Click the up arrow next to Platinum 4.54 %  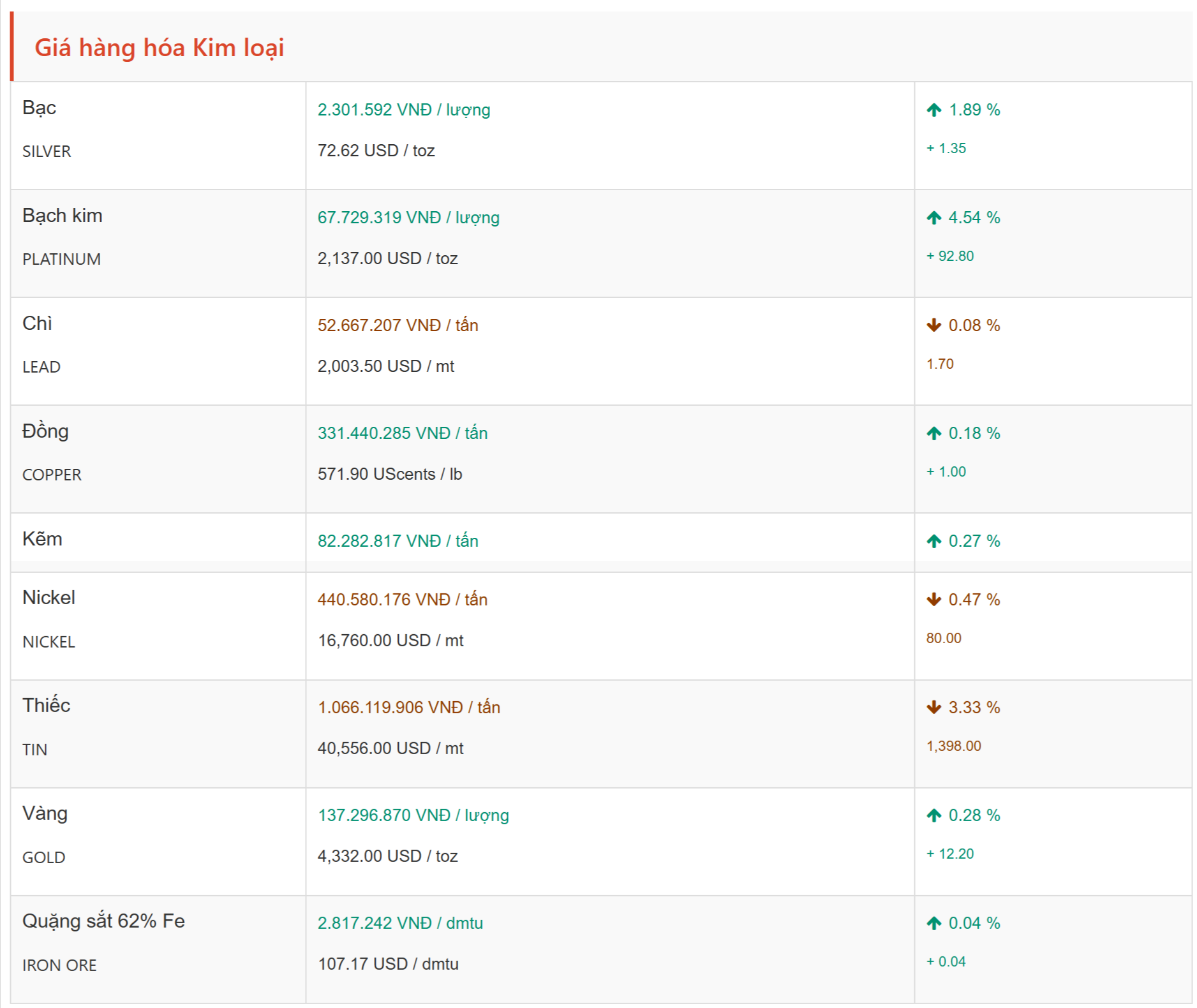[x=933, y=218]
